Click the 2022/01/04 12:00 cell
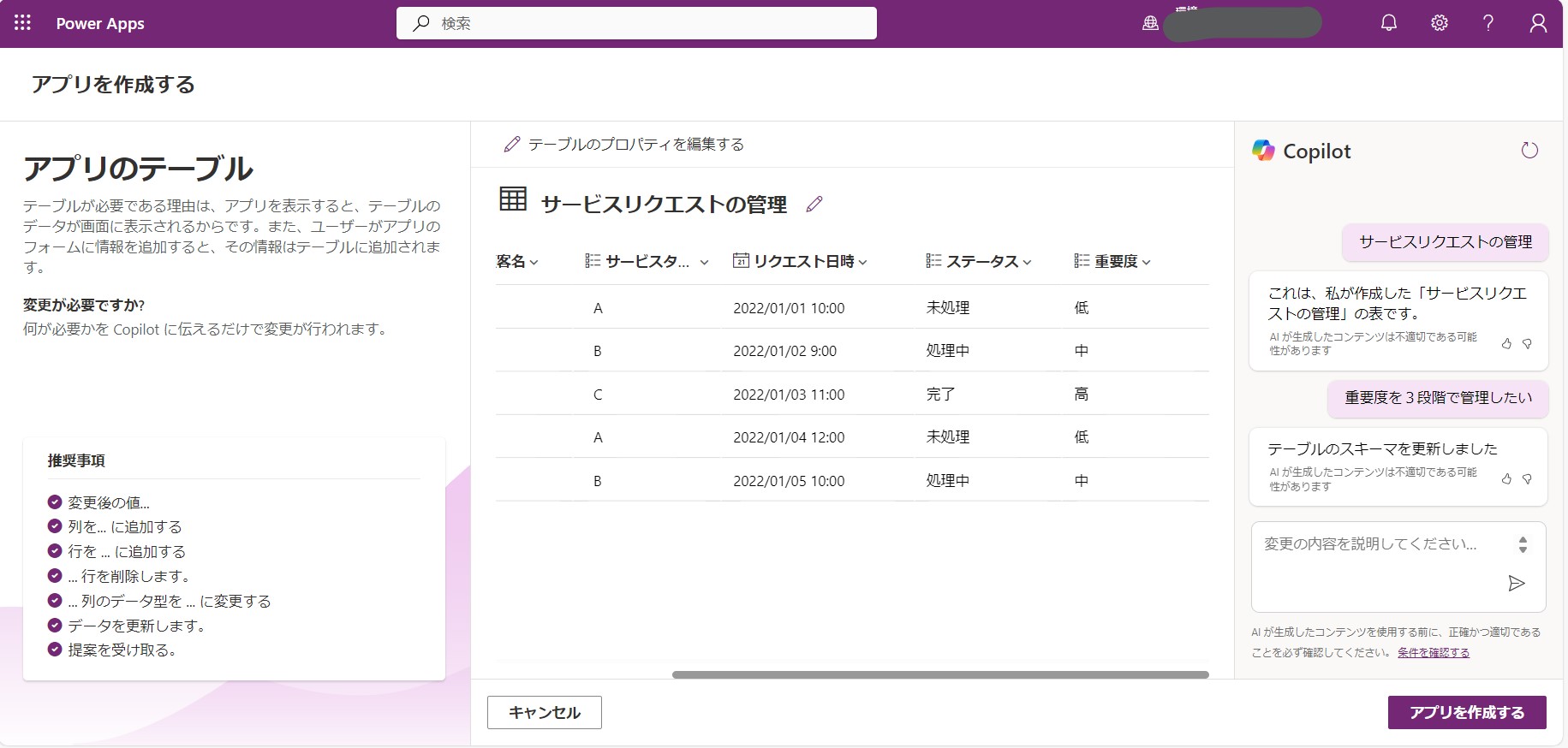 pyautogui.click(x=789, y=437)
